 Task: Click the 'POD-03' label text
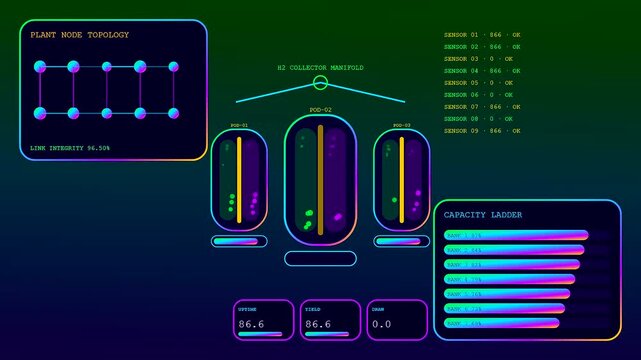(x=402, y=125)
